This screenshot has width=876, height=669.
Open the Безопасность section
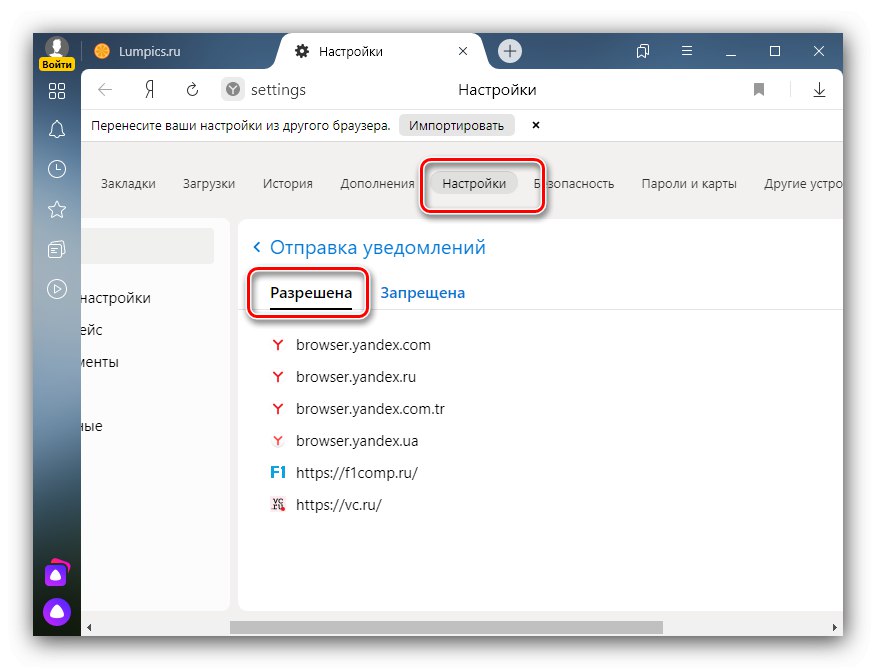click(x=575, y=183)
